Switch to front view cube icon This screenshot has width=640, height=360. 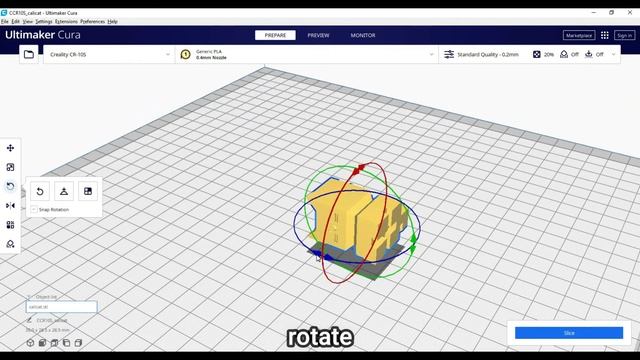pyautogui.click(x=42, y=343)
